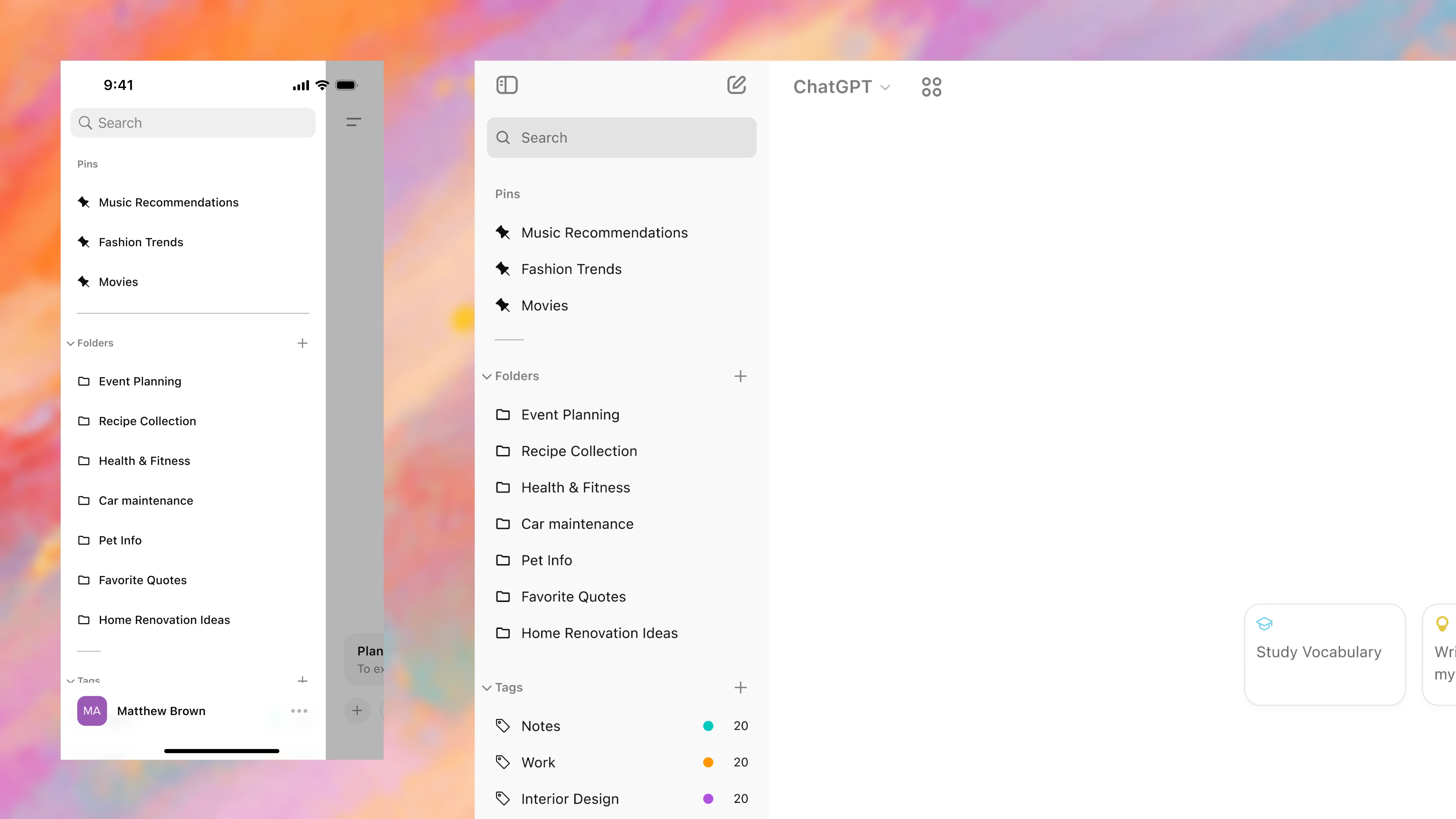Click the teal color dot for Notes
This screenshot has height=819, width=1456.
[x=708, y=726]
